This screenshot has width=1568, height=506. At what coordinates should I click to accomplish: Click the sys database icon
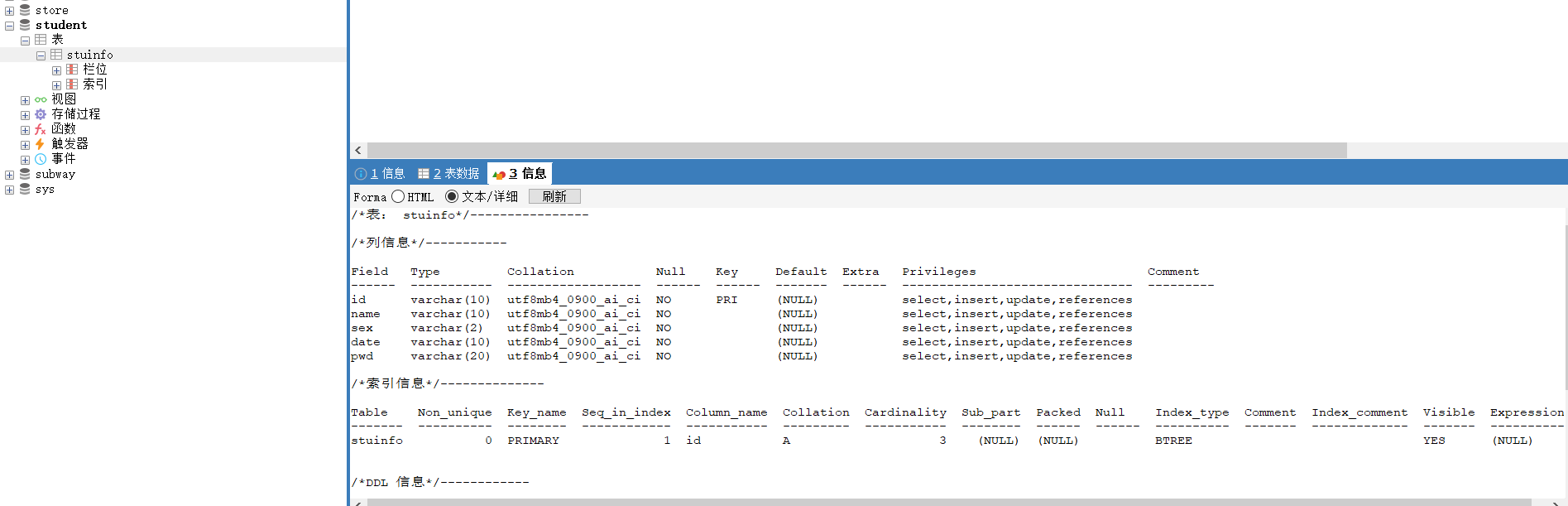[x=25, y=189]
